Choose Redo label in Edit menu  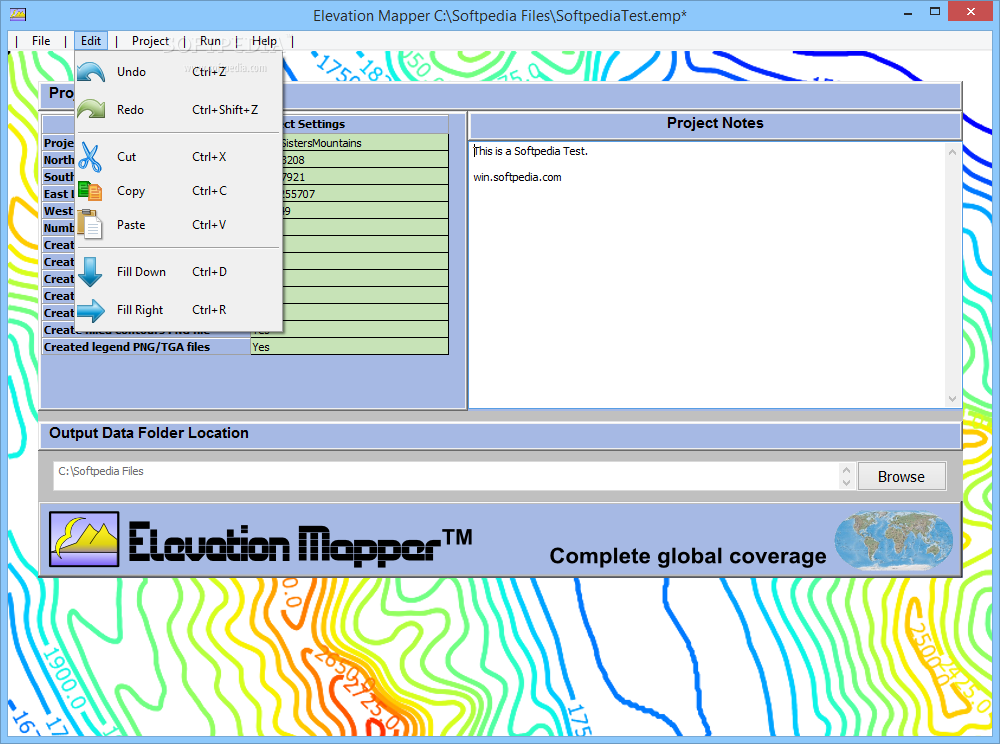(x=130, y=110)
